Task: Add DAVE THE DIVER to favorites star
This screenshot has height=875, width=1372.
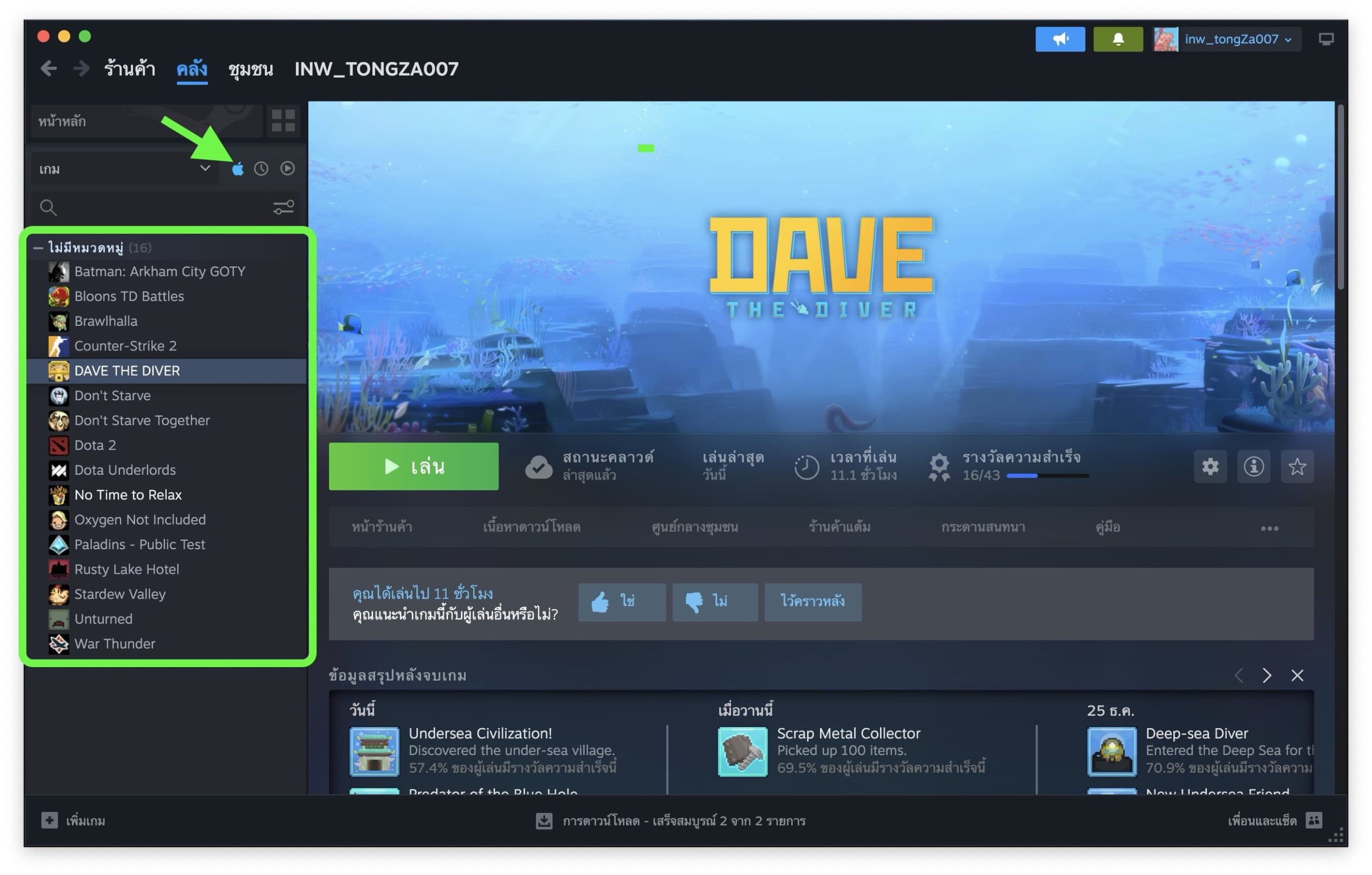Action: point(1297,467)
